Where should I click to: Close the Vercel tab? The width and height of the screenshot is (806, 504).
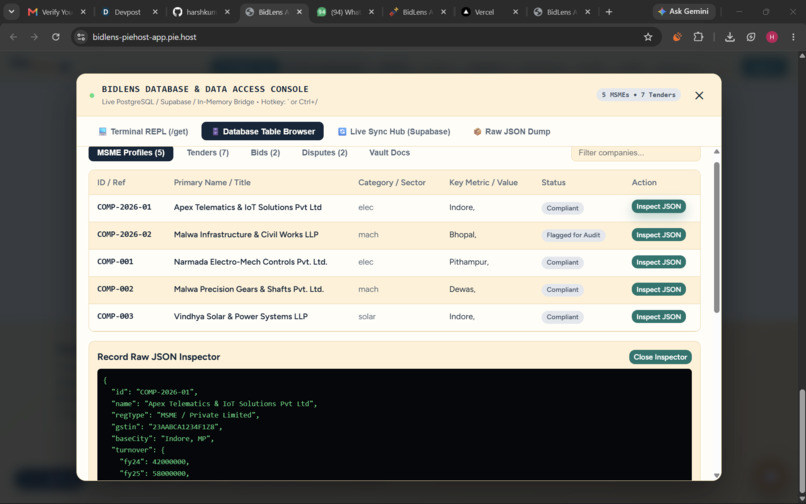(516, 12)
